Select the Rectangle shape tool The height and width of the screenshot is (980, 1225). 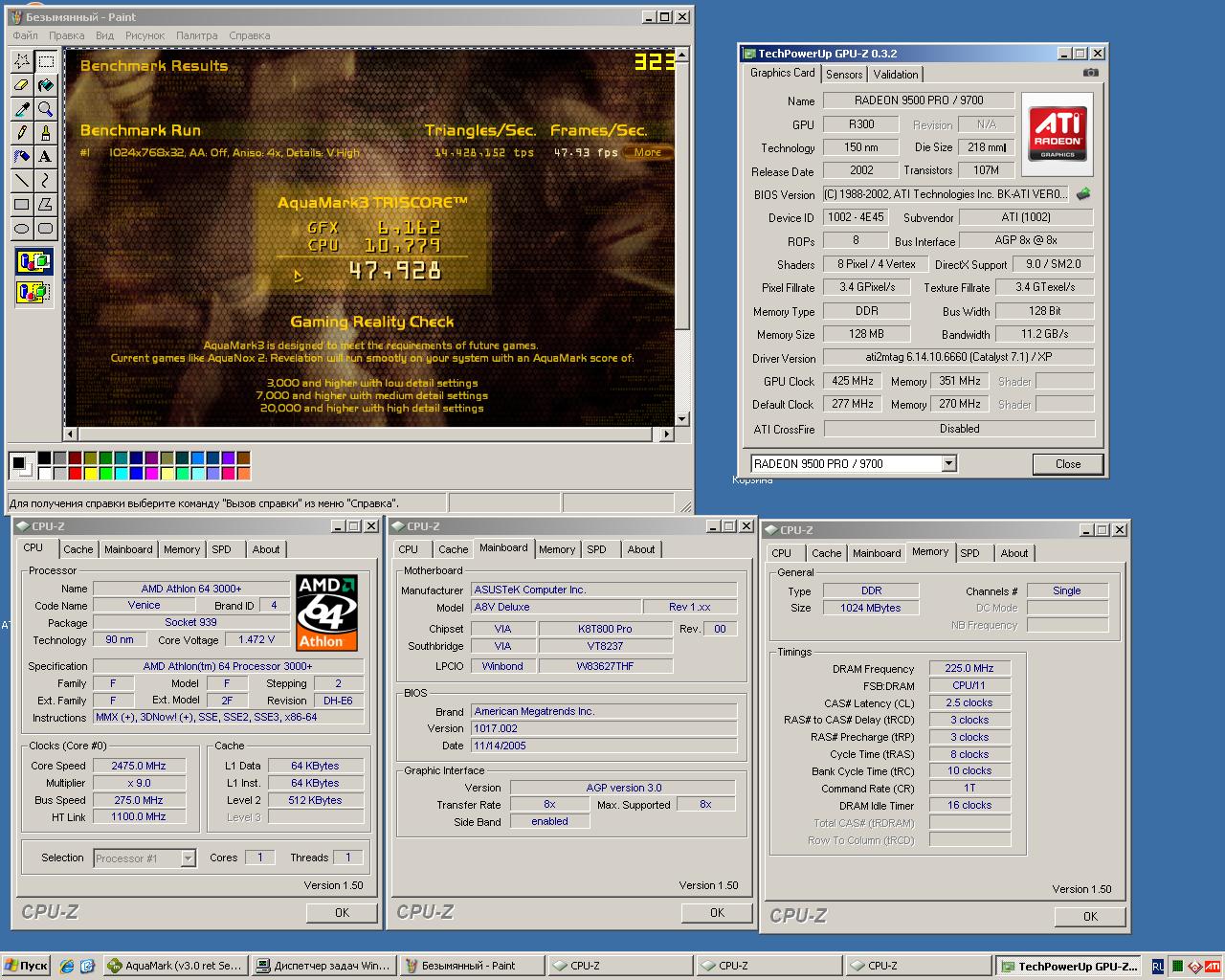click(x=21, y=205)
